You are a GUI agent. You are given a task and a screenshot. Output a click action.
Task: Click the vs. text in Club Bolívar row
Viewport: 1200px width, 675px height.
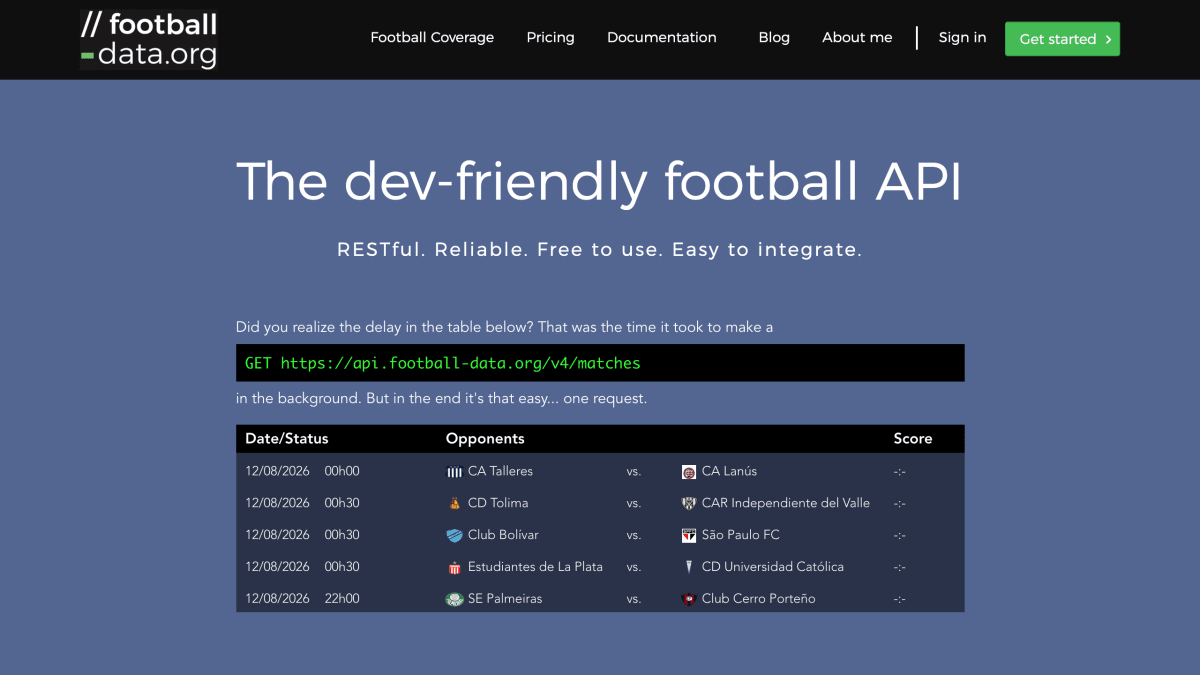pos(634,535)
